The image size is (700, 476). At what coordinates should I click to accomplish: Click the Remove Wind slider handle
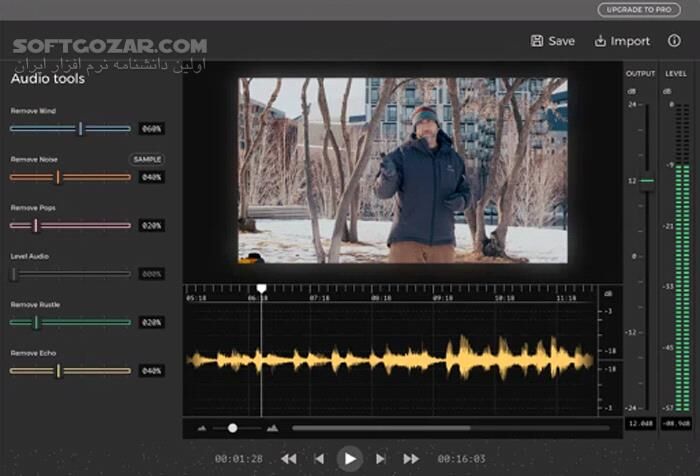tap(80, 128)
